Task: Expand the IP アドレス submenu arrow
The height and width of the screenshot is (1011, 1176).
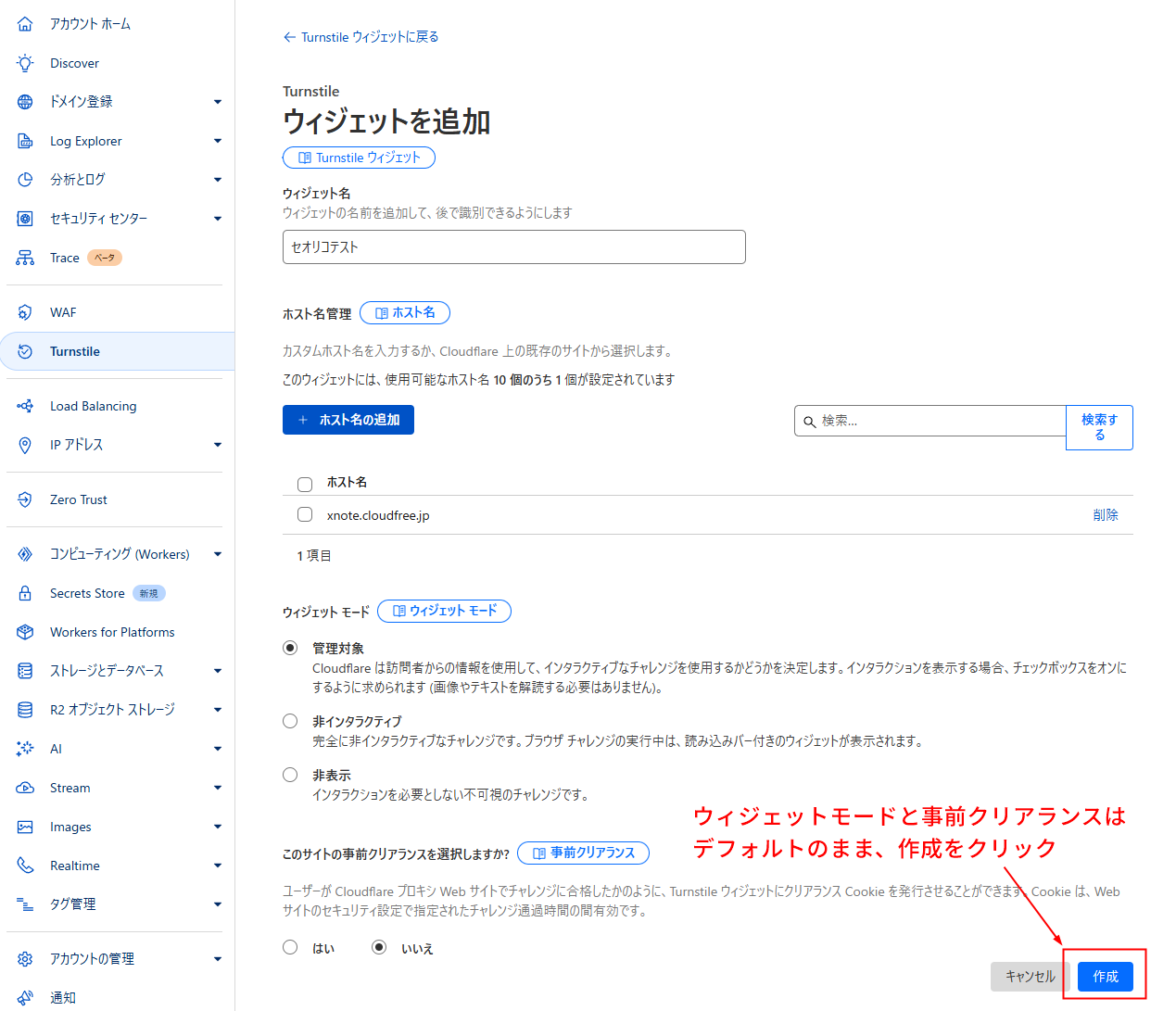Action: [218, 445]
